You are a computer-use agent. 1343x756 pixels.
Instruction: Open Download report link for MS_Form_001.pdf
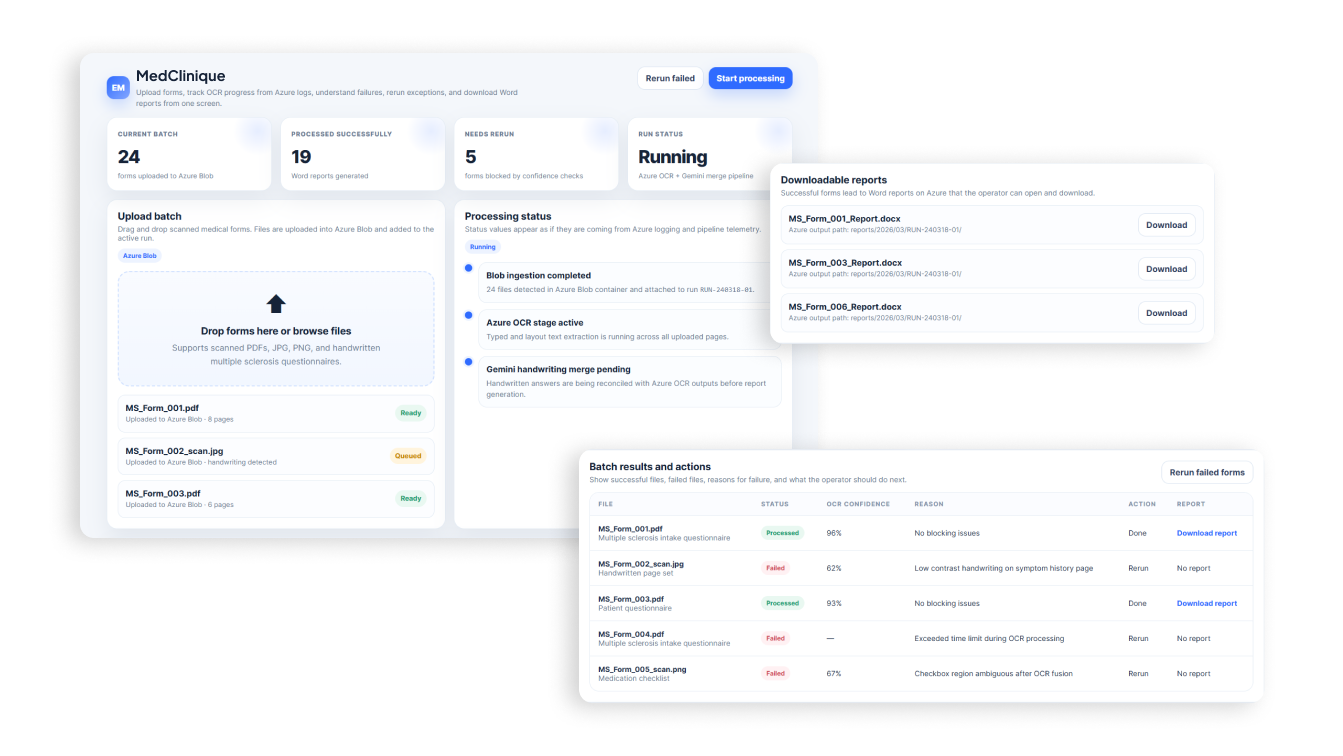(1206, 533)
